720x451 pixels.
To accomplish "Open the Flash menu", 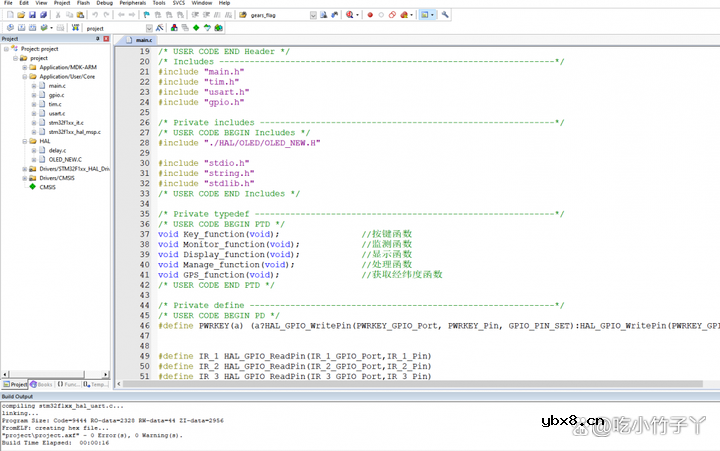I will pyautogui.click(x=83, y=4).
